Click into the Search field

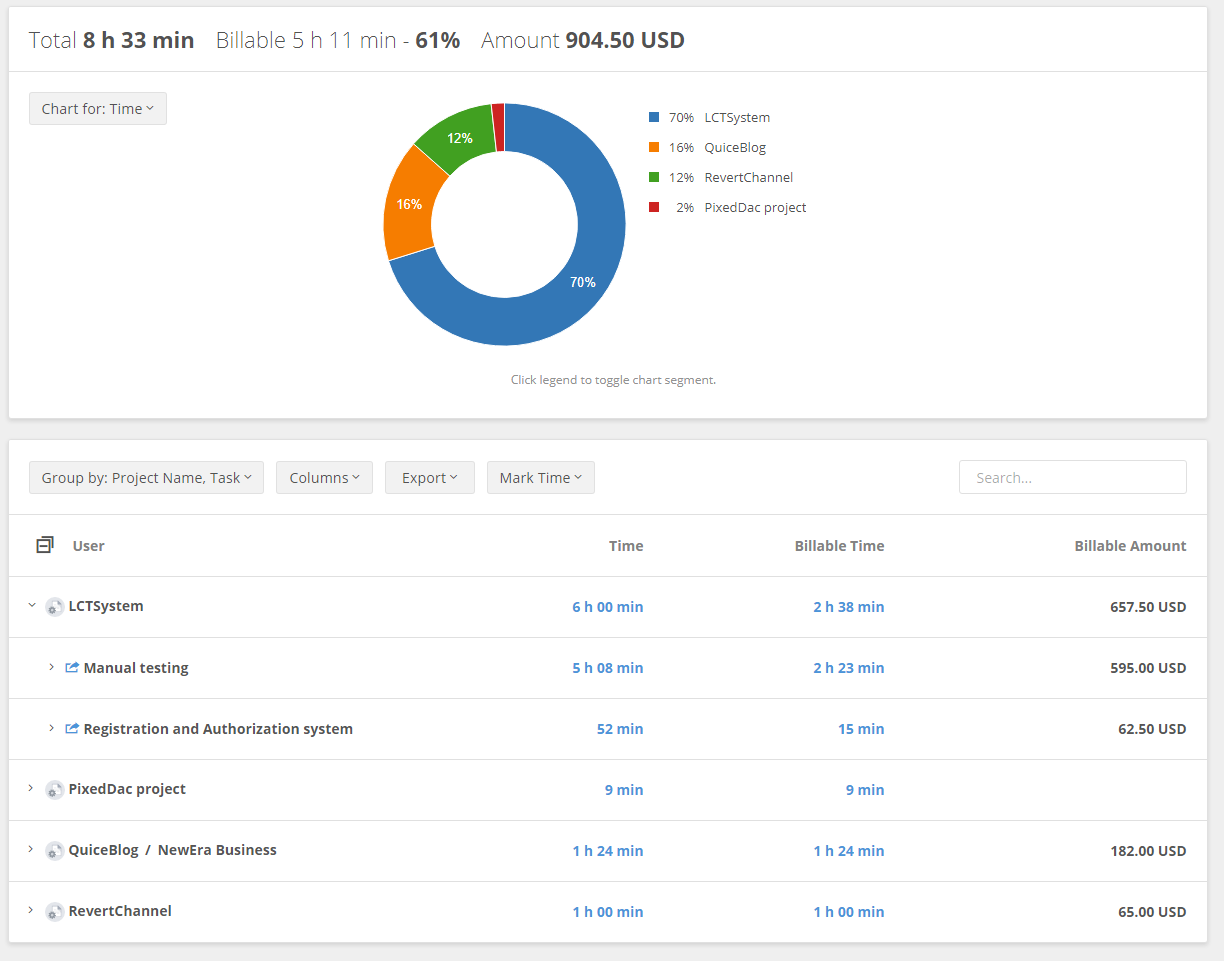click(1073, 477)
